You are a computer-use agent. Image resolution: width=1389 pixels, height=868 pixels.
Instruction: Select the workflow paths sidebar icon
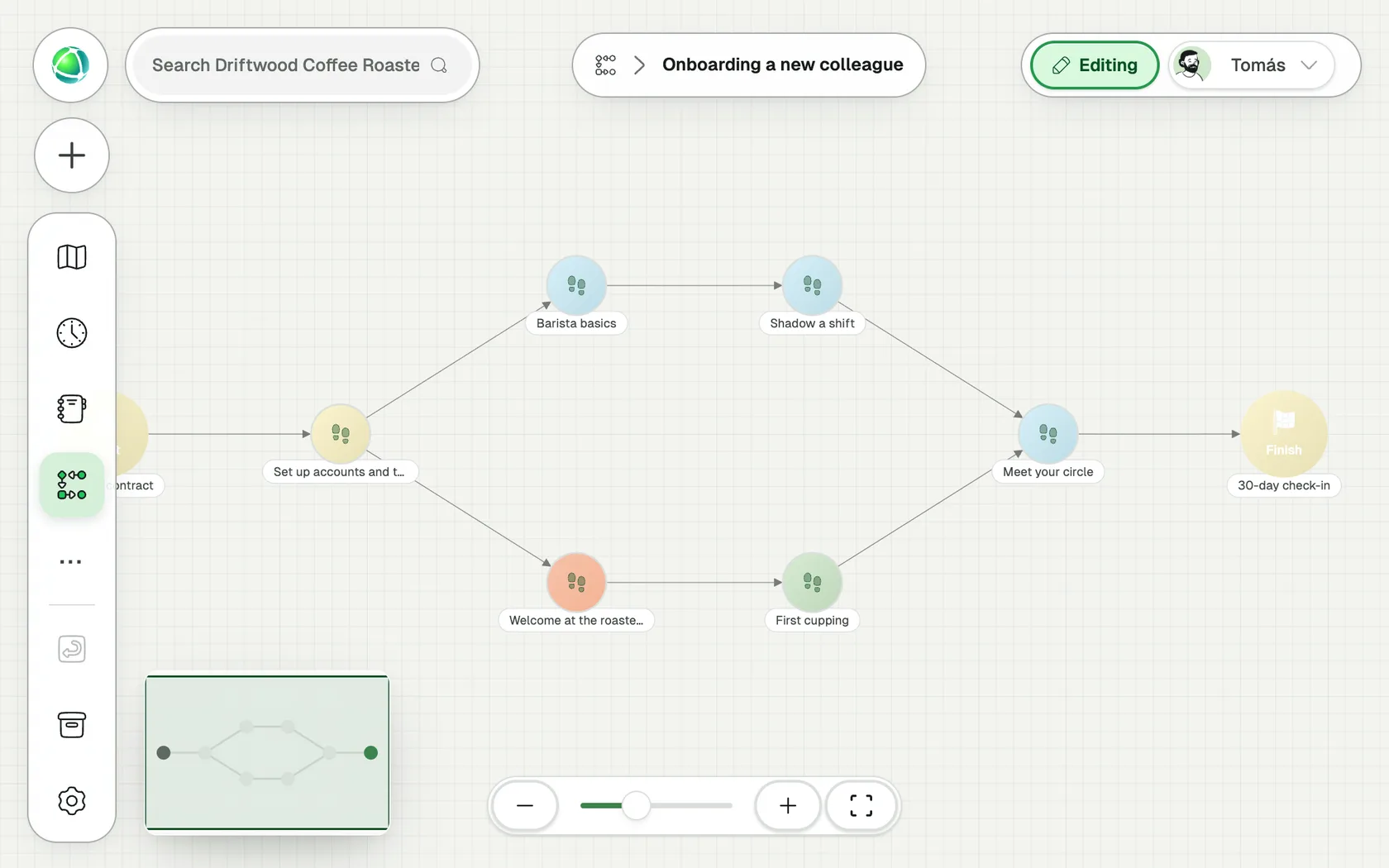tap(72, 485)
